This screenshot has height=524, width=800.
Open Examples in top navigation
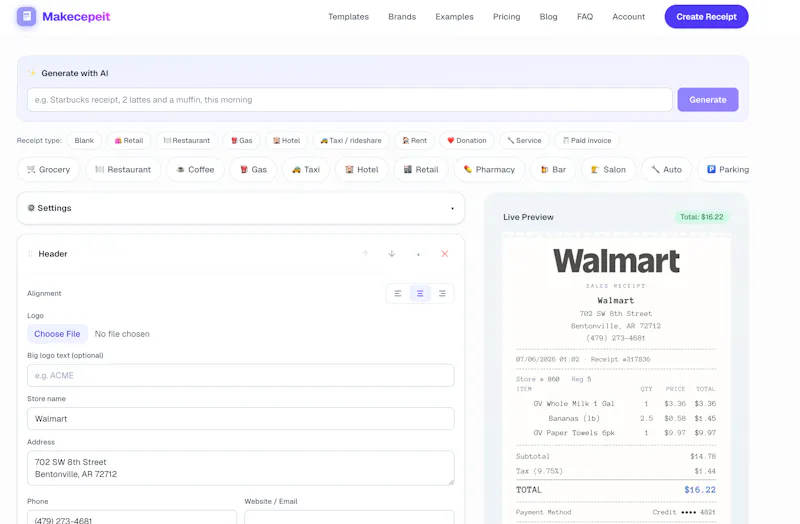pos(455,17)
